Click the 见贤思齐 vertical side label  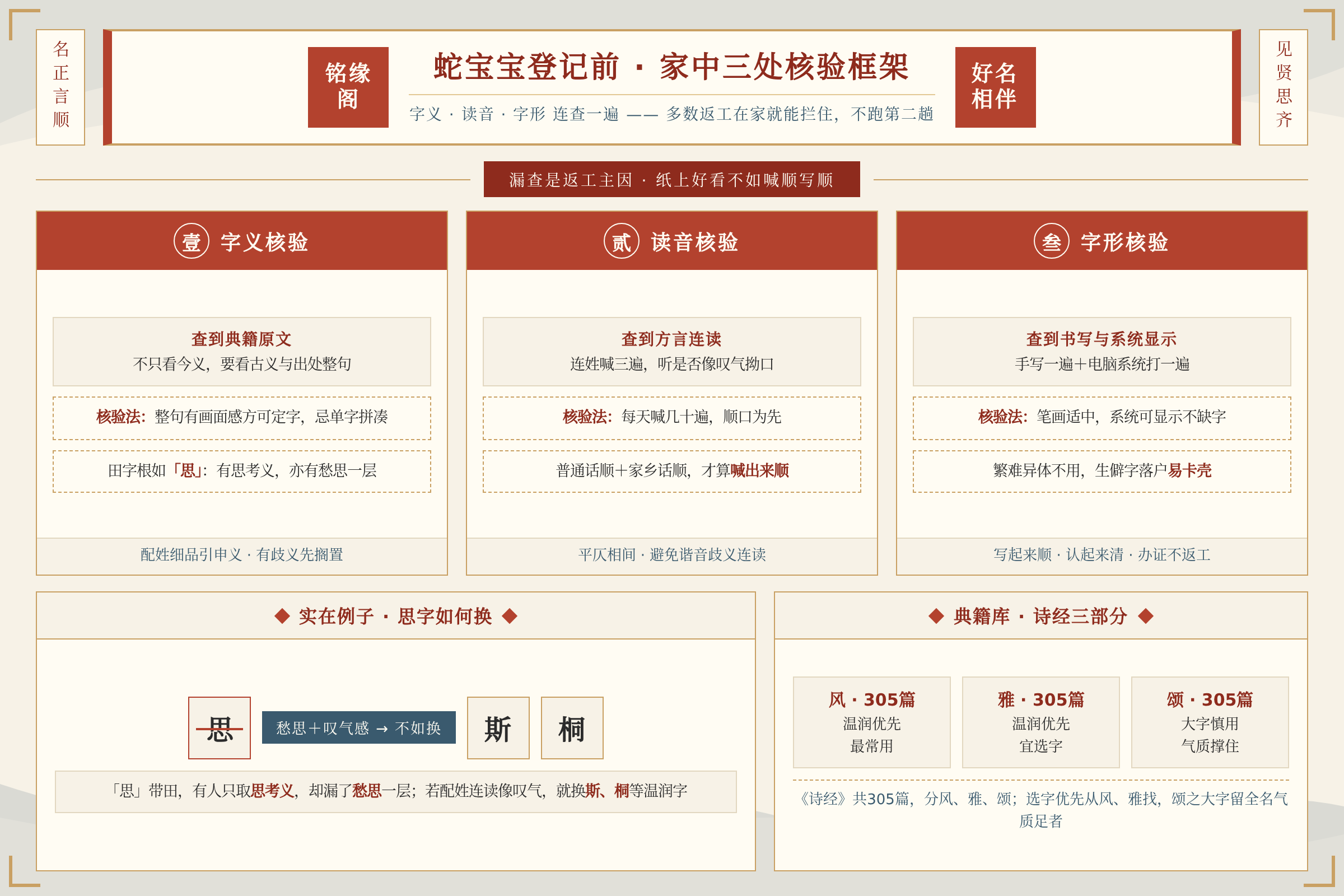tap(1284, 87)
